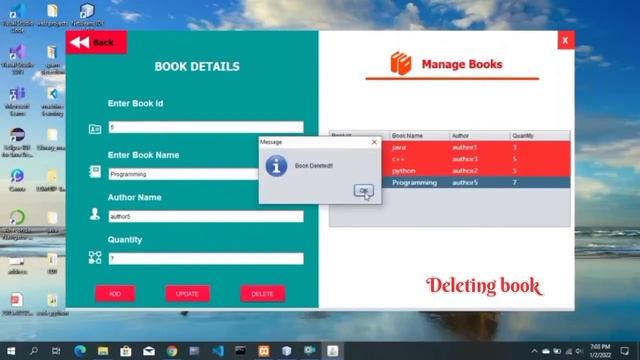Go Back using the red rewind button
This screenshot has height=360, width=640.
pos(97,42)
